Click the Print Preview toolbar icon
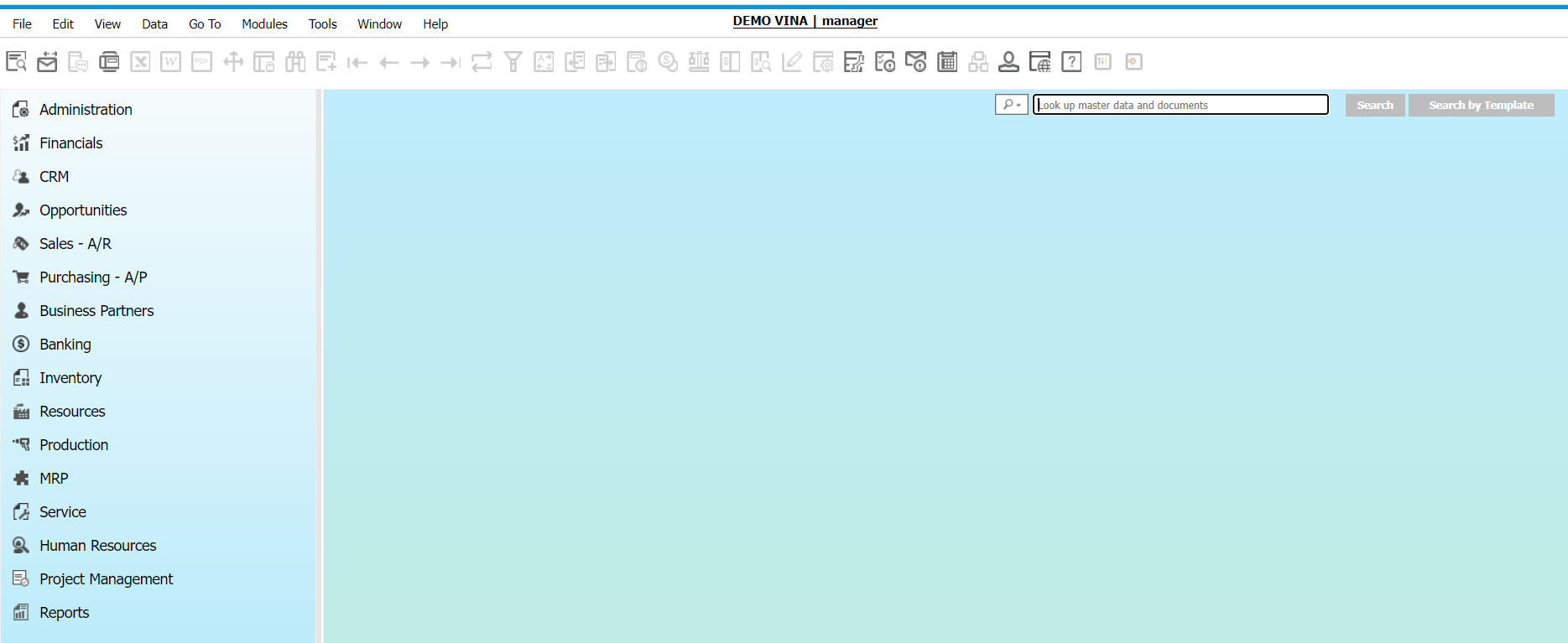 pos(16,61)
